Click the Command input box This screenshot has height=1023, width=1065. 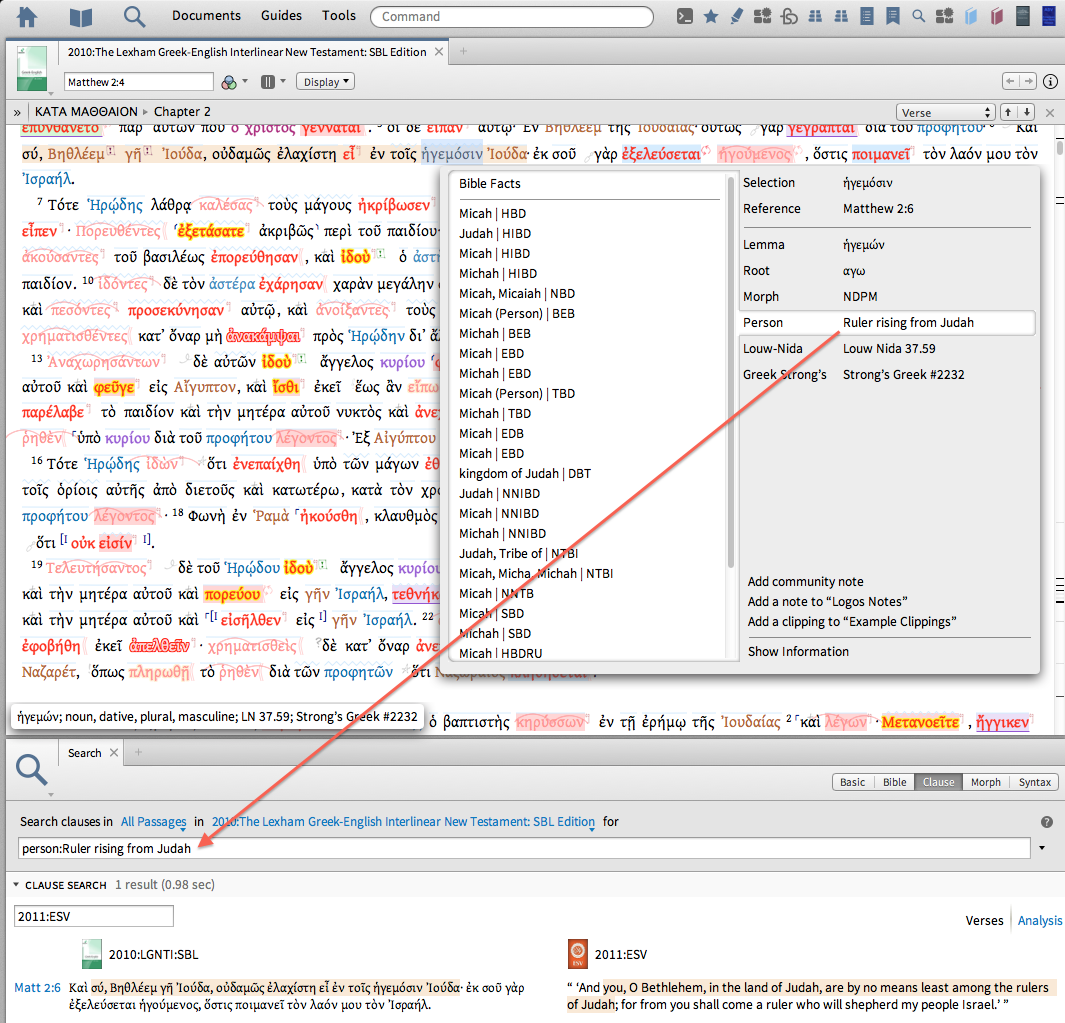pyautogui.click(x=511, y=16)
